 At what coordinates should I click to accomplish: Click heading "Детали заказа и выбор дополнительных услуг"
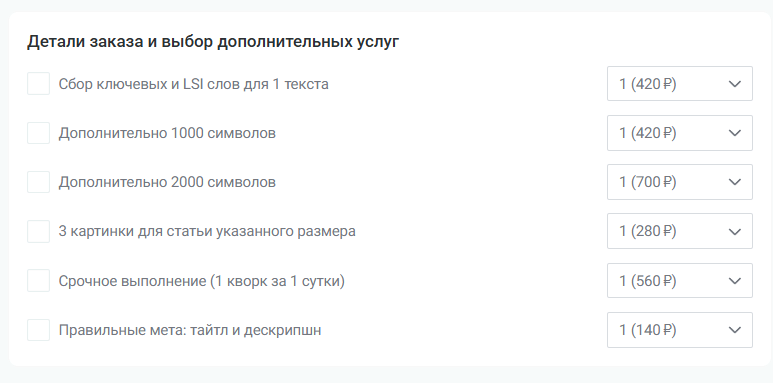(x=213, y=42)
